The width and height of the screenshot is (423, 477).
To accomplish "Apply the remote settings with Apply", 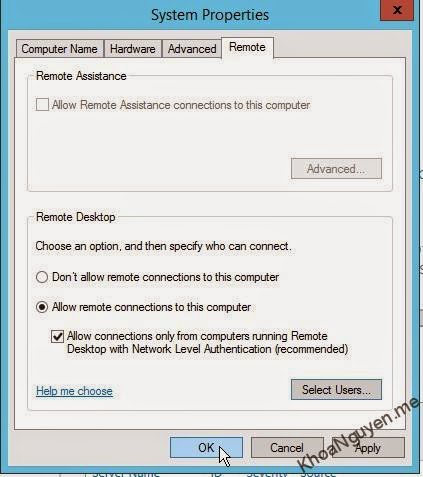I will 368,448.
